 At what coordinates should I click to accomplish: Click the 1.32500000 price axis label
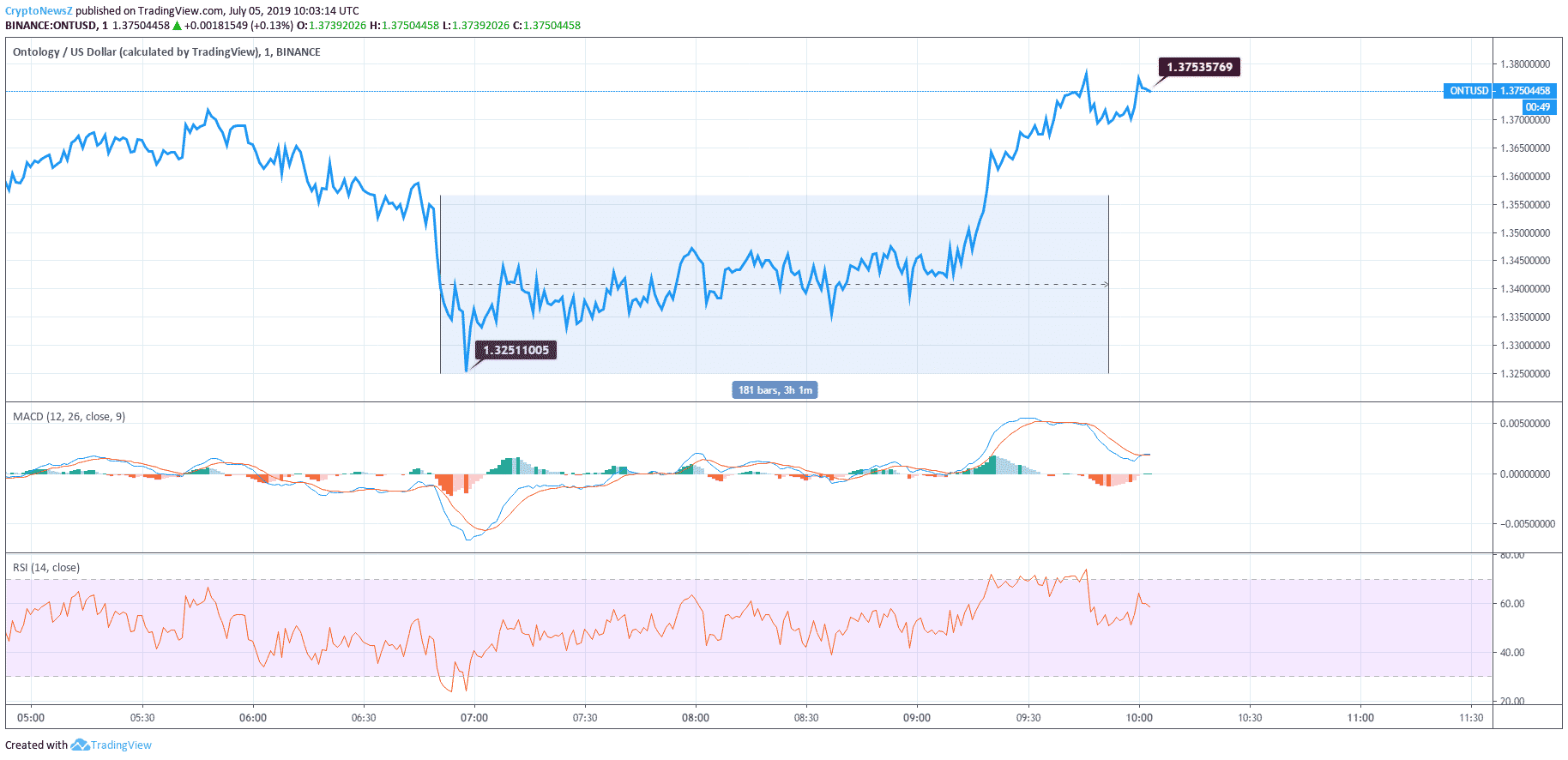point(1525,374)
